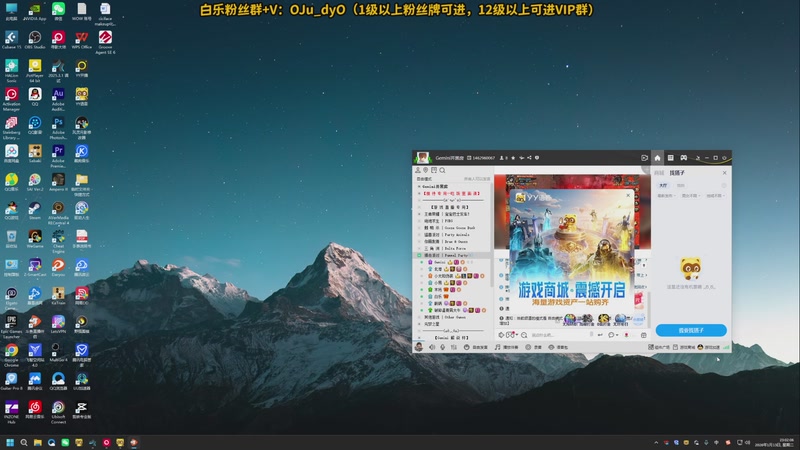Image resolution: width=800 pixels, height=450 pixels.
Task: Open the Windows Start menu
Action: click(x=10, y=442)
